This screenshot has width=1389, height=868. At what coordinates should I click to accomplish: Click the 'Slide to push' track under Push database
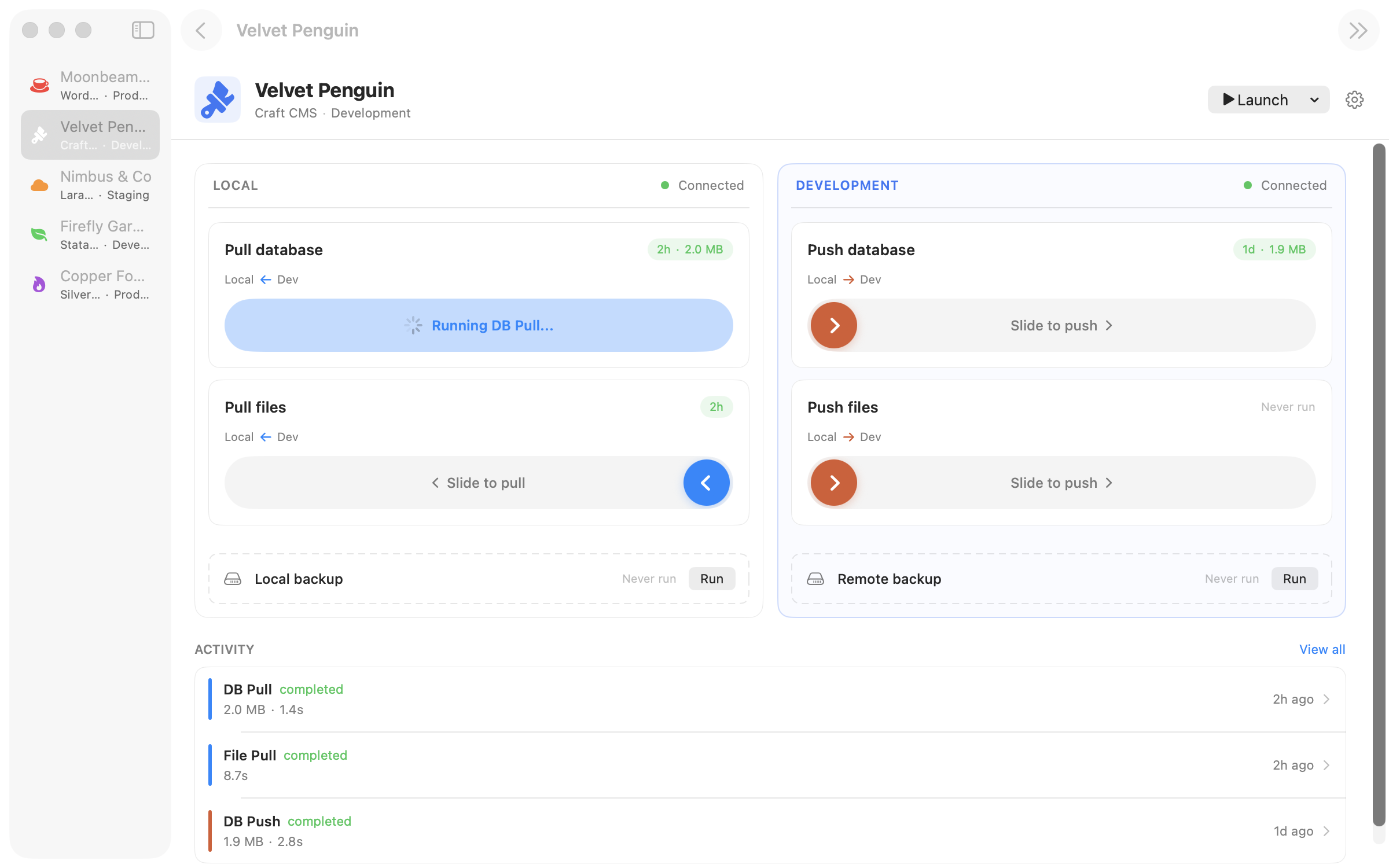(x=1061, y=325)
